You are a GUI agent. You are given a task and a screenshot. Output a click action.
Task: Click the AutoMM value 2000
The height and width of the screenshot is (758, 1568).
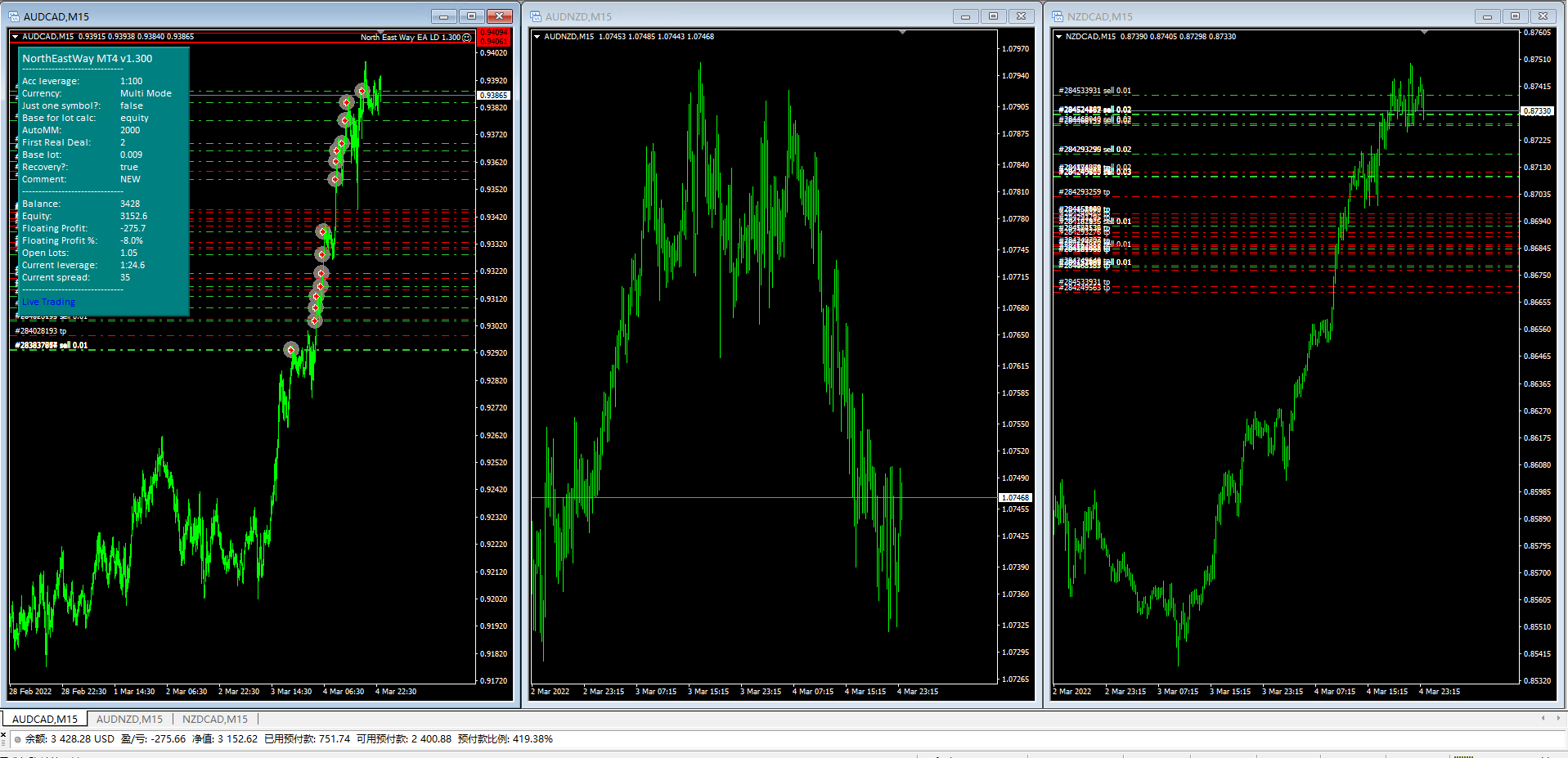pyautogui.click(x=130, y=131)
